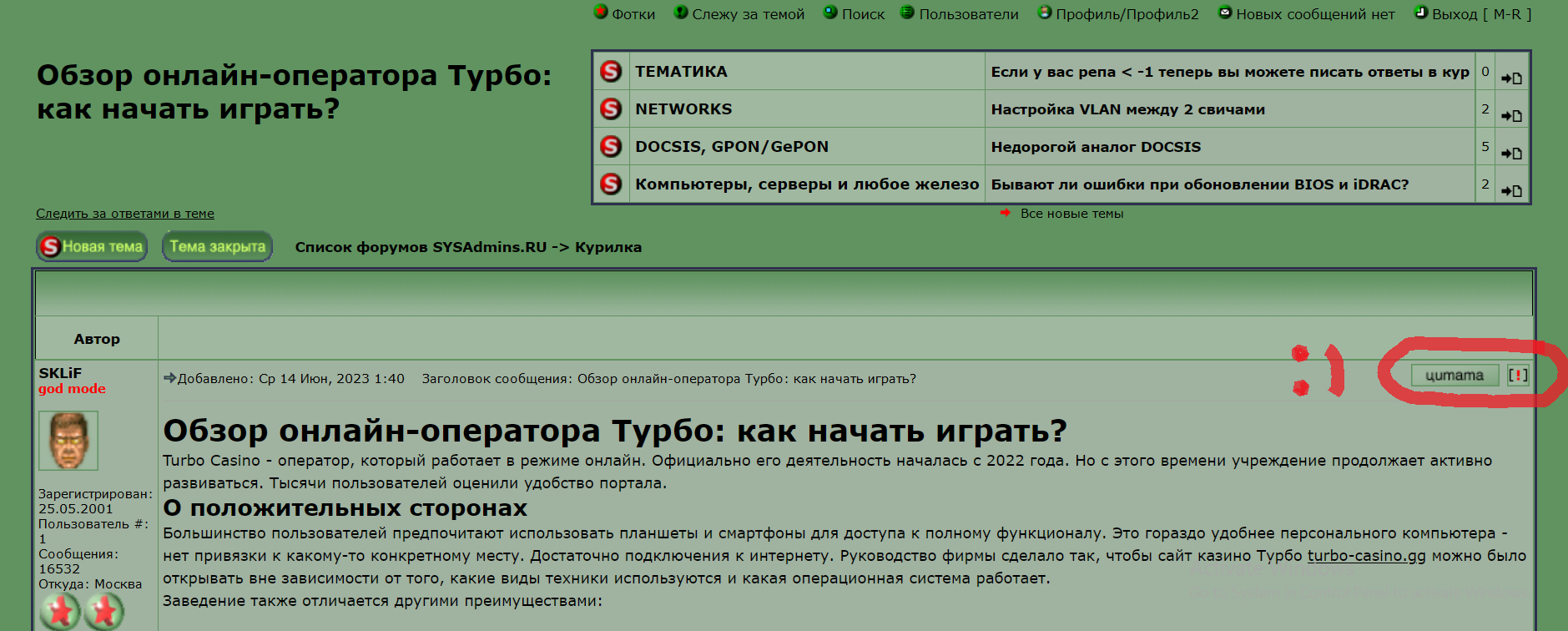Open the Фотки link in top navigation
This screenshot has width=1568, height=631.
(633, 14)
